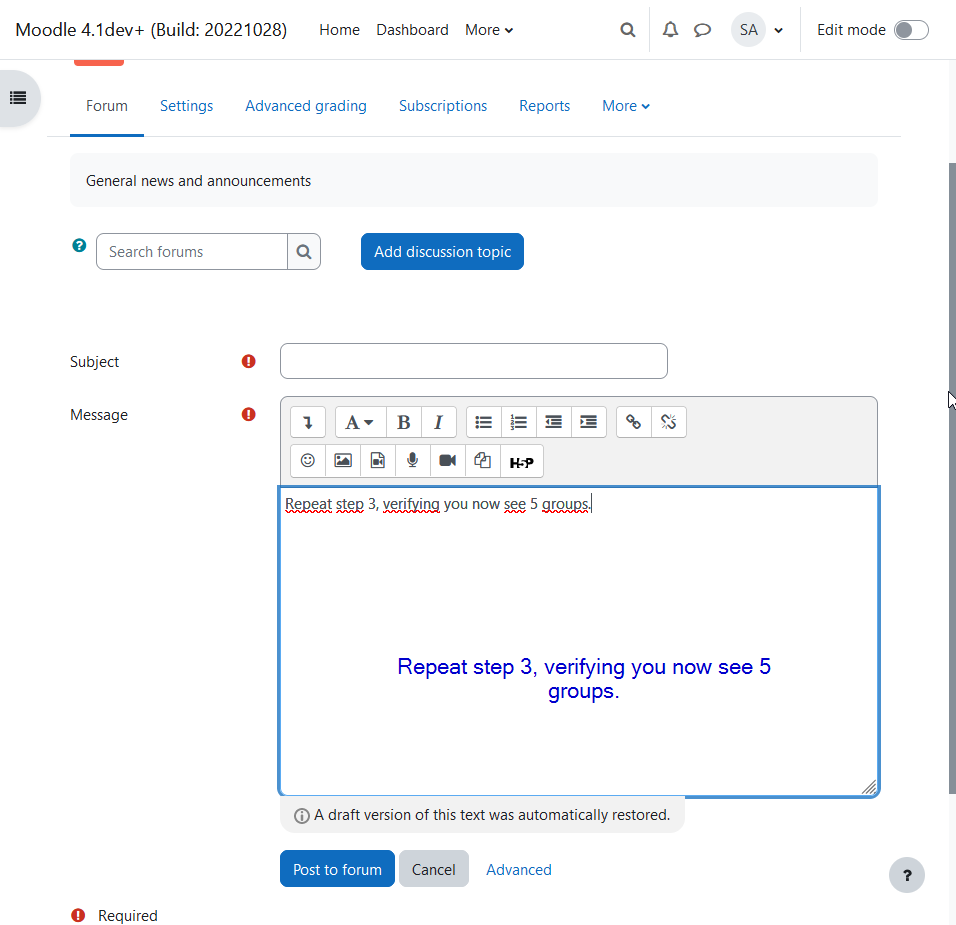
Task: Open the floating help question mark button
Action: click(907, 875)
